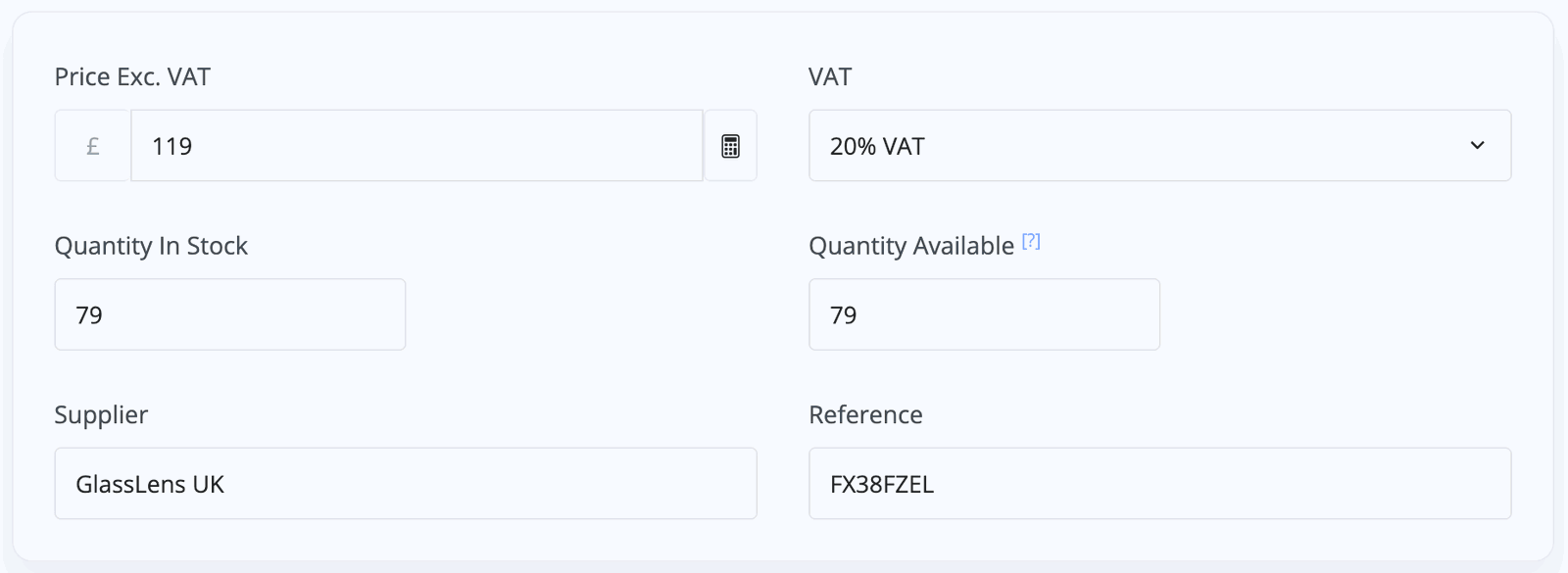
Task: Place cursor after 119 price value
Action: pos(194,146)
